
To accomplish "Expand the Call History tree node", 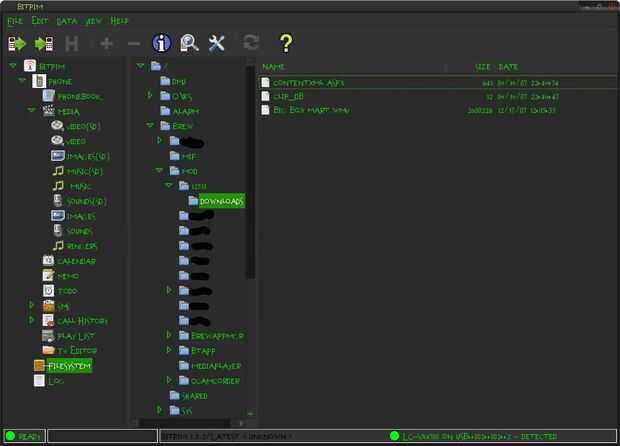I will tap(31, 320).
